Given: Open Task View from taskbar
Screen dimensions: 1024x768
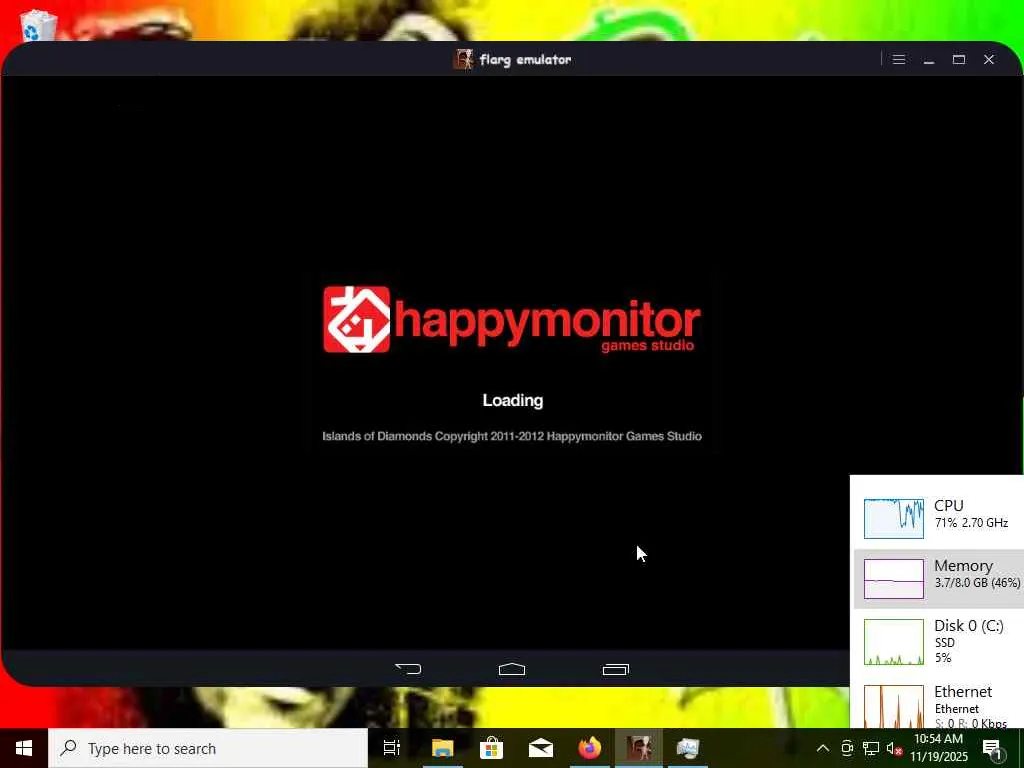Looking at the screenshot, I should [x=391, y=748].
